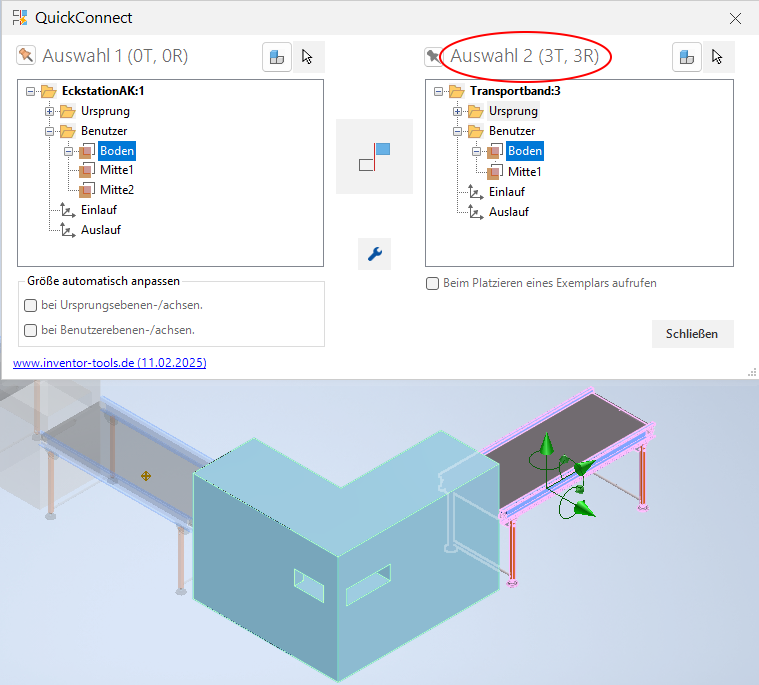
Task: Select Auslauf in the EckstationAK:1 tree
Action: 101,230
